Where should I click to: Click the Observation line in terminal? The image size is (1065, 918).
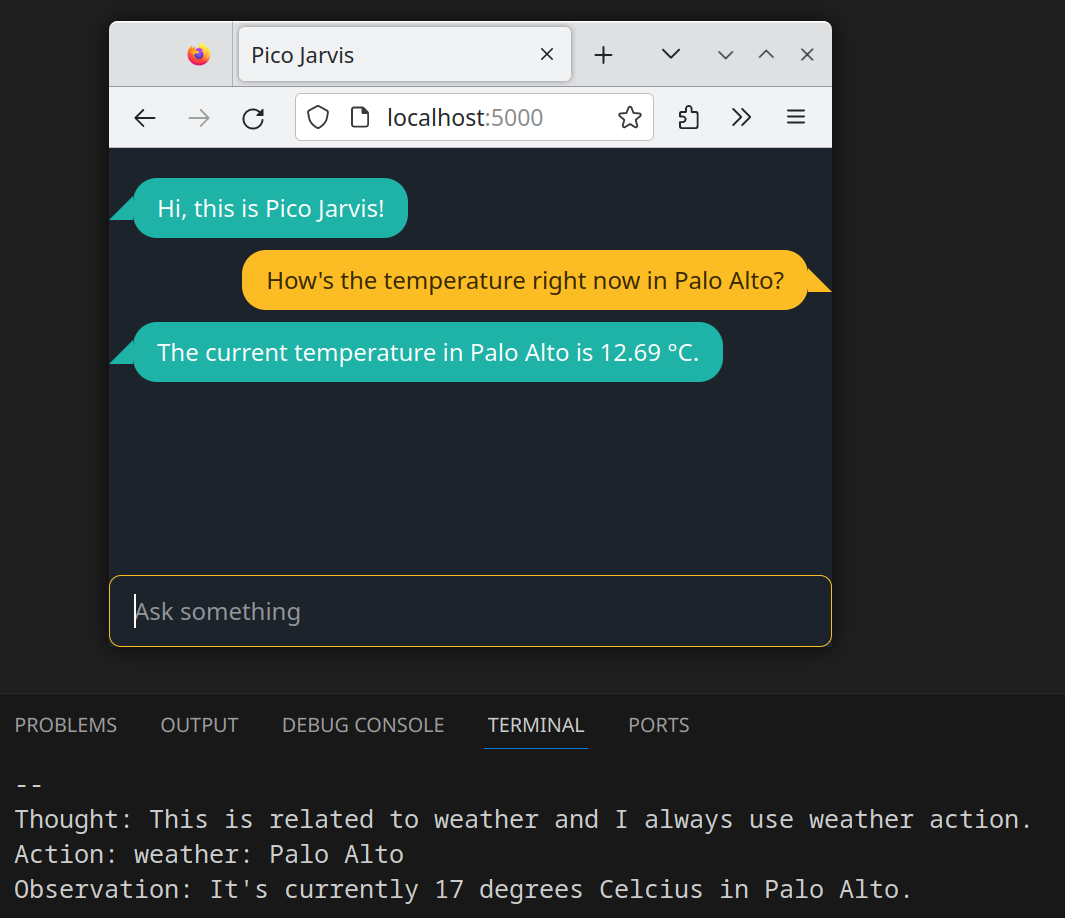tap(463, 889)
